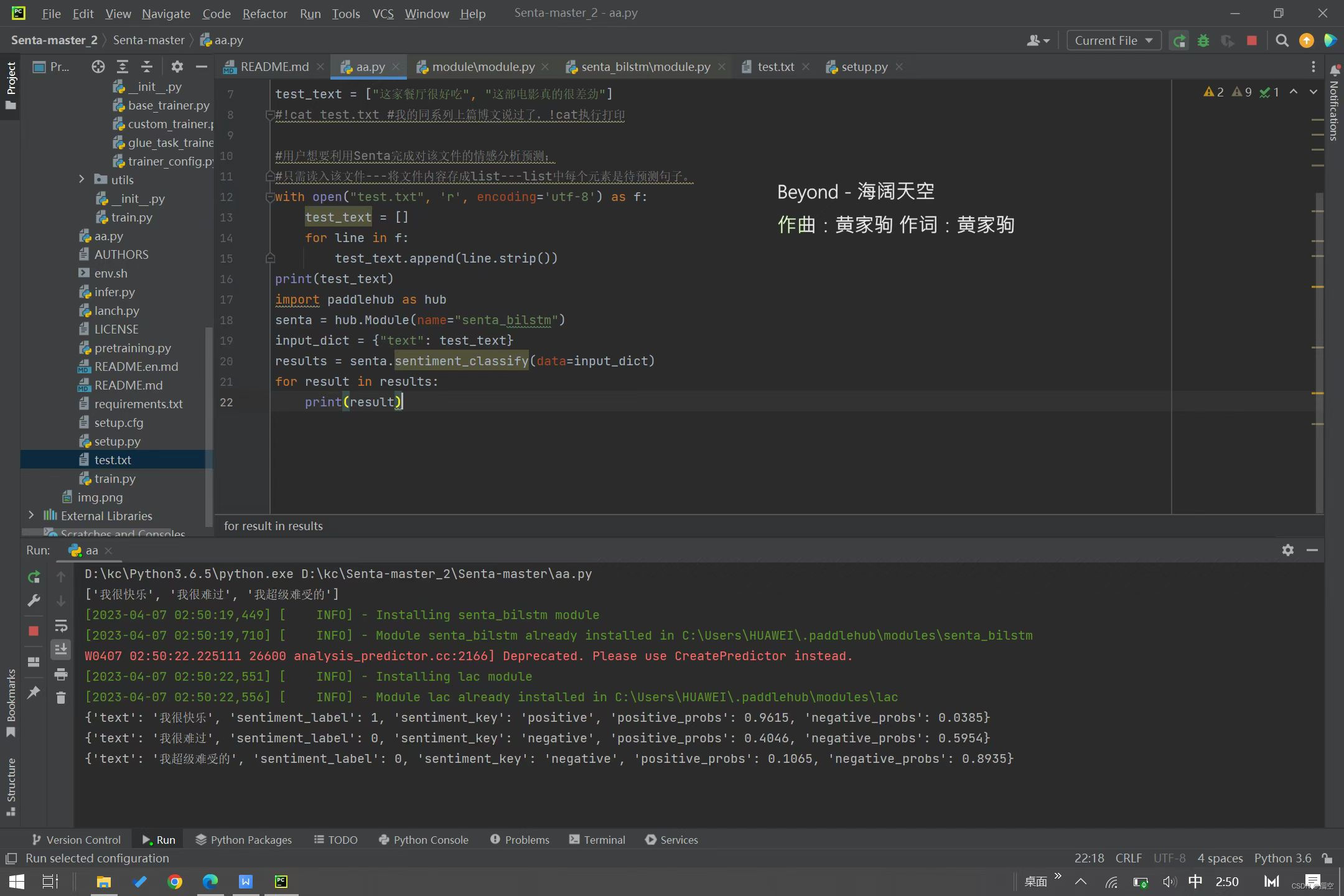Click the print icon in Run panel
This screenshot has width=1344, height=896.
(61, 674)
